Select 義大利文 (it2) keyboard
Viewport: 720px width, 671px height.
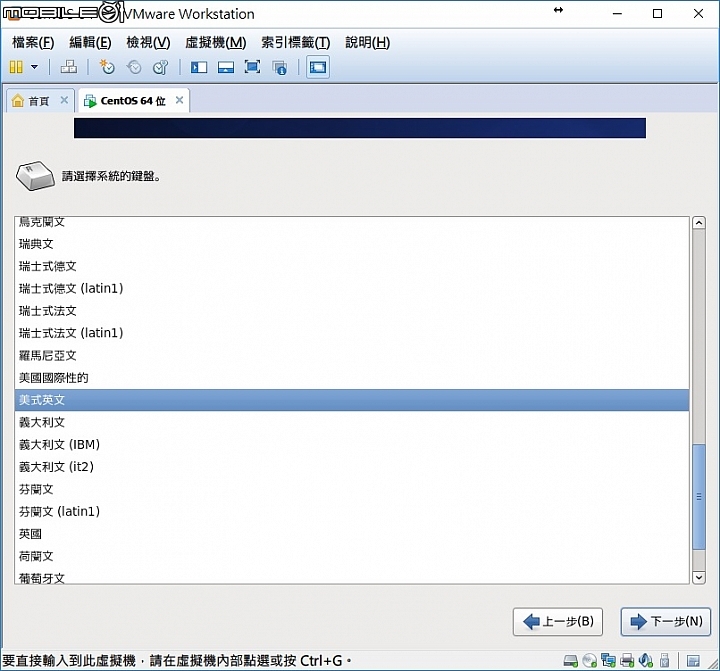(352, 467)
